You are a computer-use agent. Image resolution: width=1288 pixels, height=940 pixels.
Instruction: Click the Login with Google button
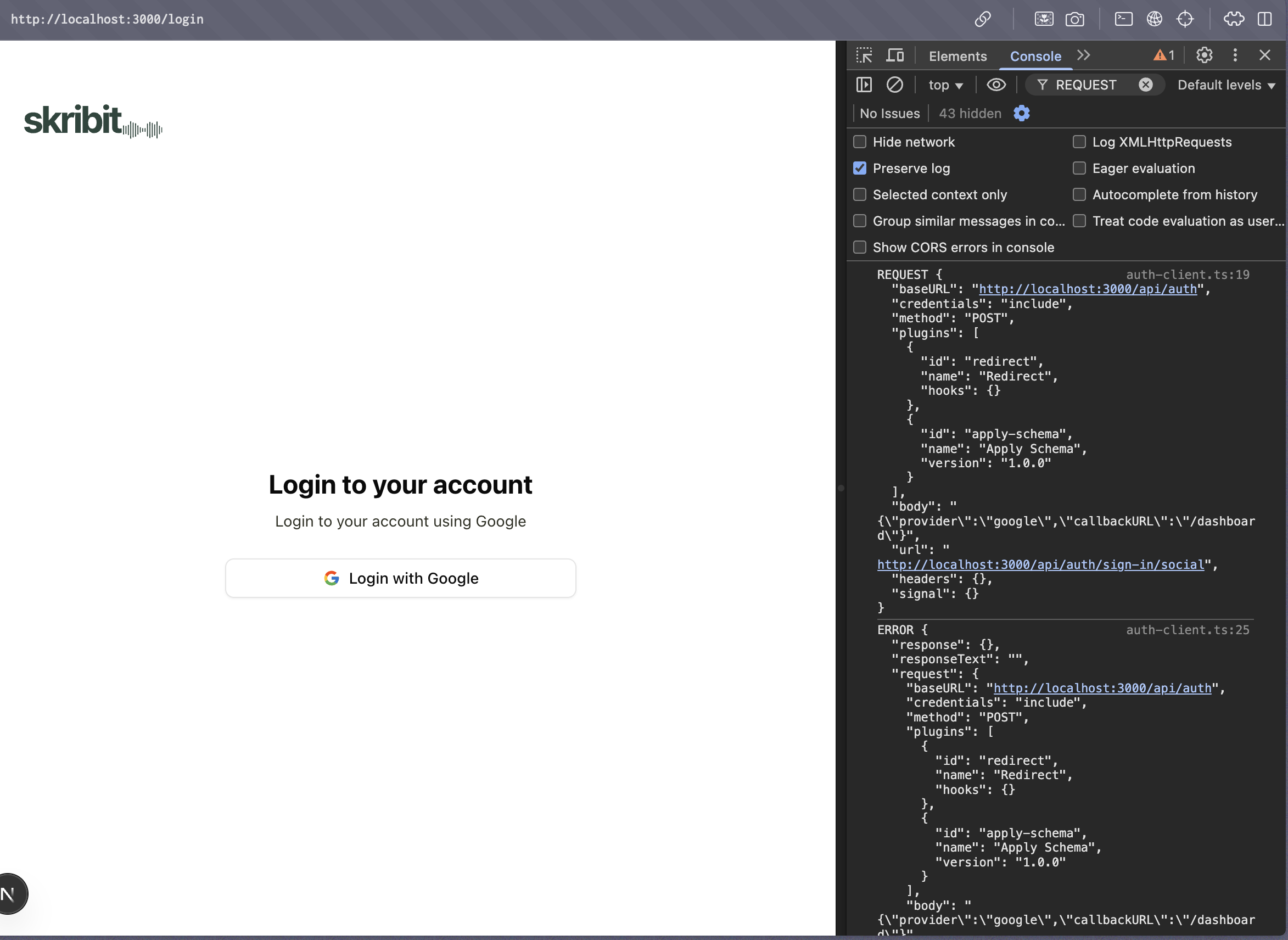click(x=400, y=578)
